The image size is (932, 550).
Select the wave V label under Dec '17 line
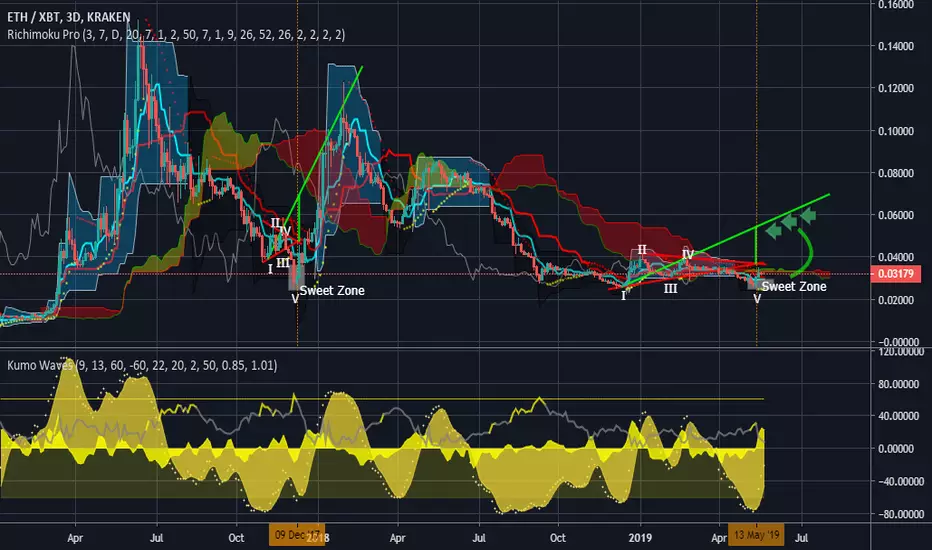tap(295, 299)
